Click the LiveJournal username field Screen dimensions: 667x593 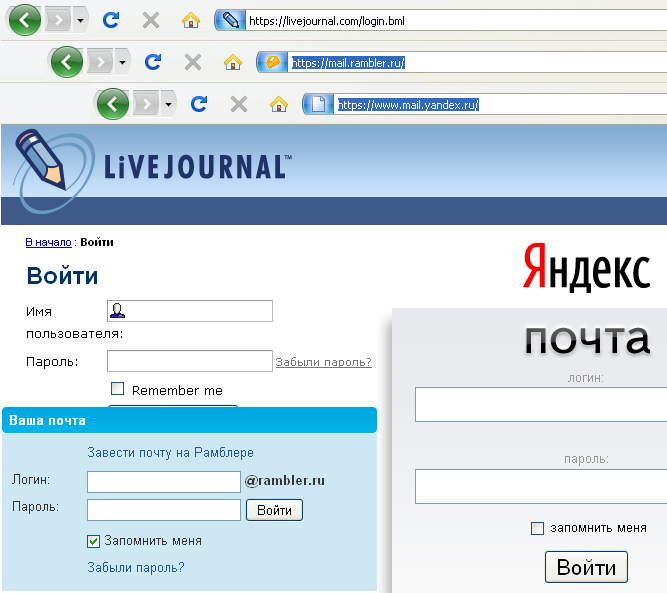(x=190, y=311)
